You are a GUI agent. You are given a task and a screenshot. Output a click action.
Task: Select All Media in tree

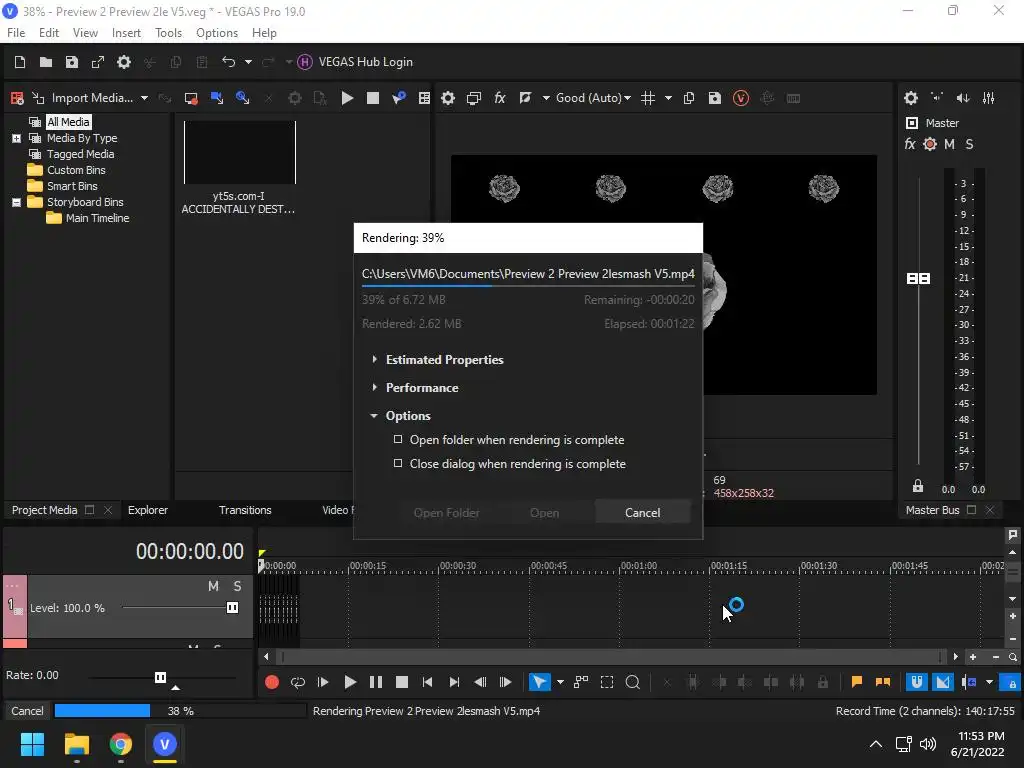click(x=68, y=122)
